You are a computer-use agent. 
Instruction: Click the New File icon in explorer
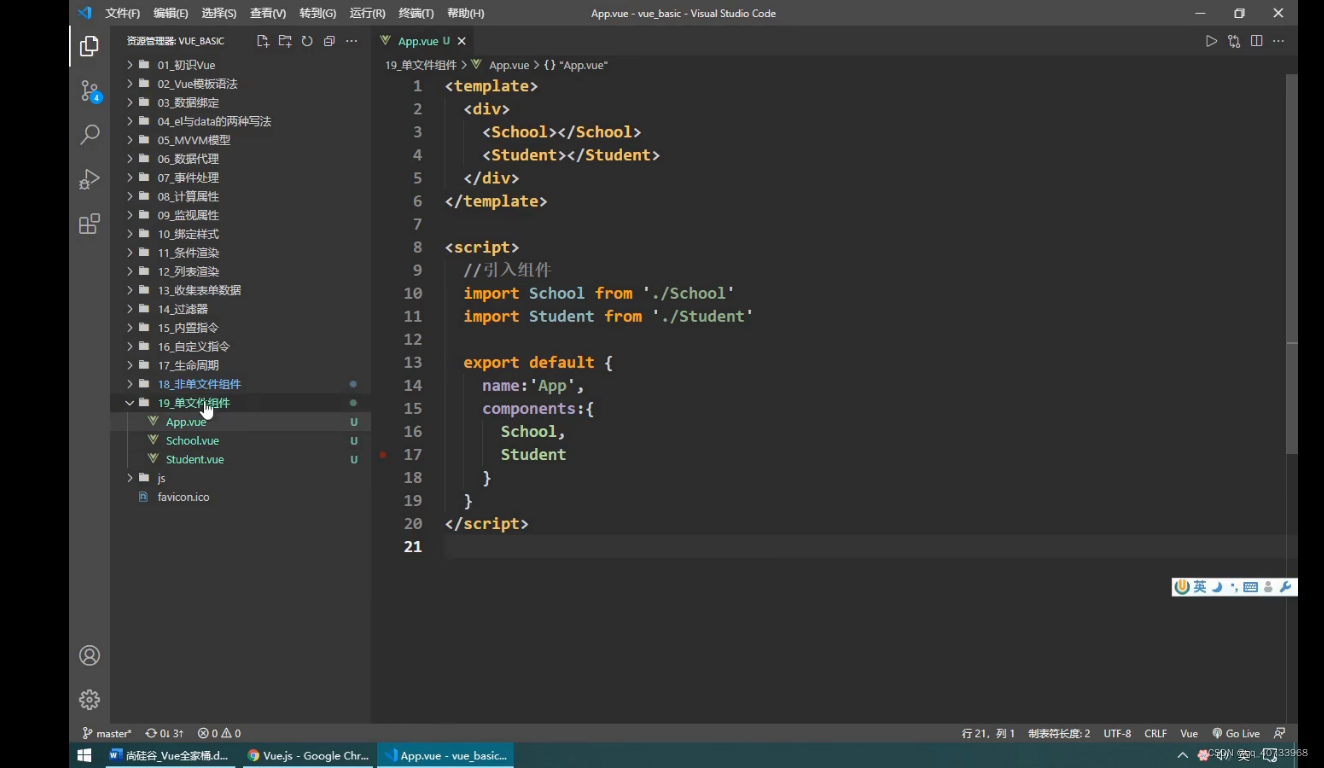pyautogui.click(x=263, y=41)
